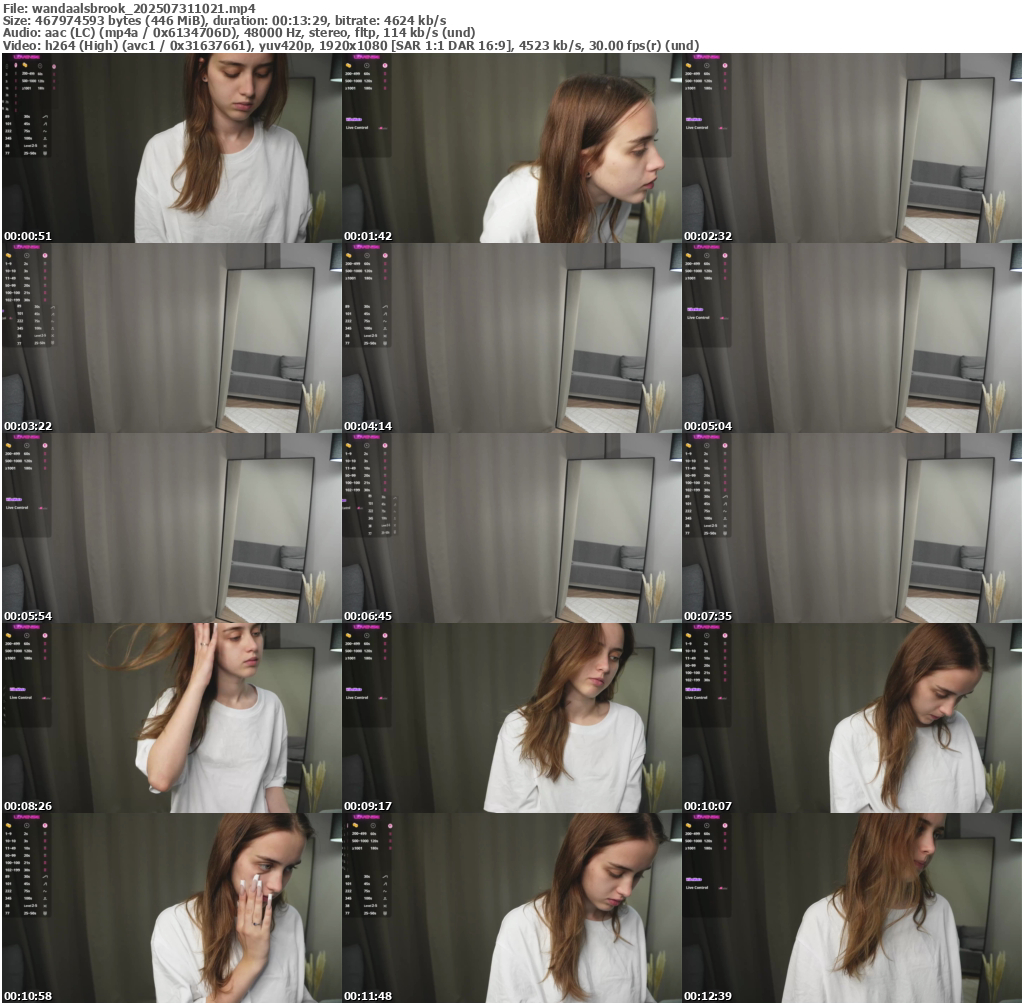The height and width of the screenshot is (1003, 1024).
Task: Open the frame captured at 00:05:04
Action: (852, 338)
